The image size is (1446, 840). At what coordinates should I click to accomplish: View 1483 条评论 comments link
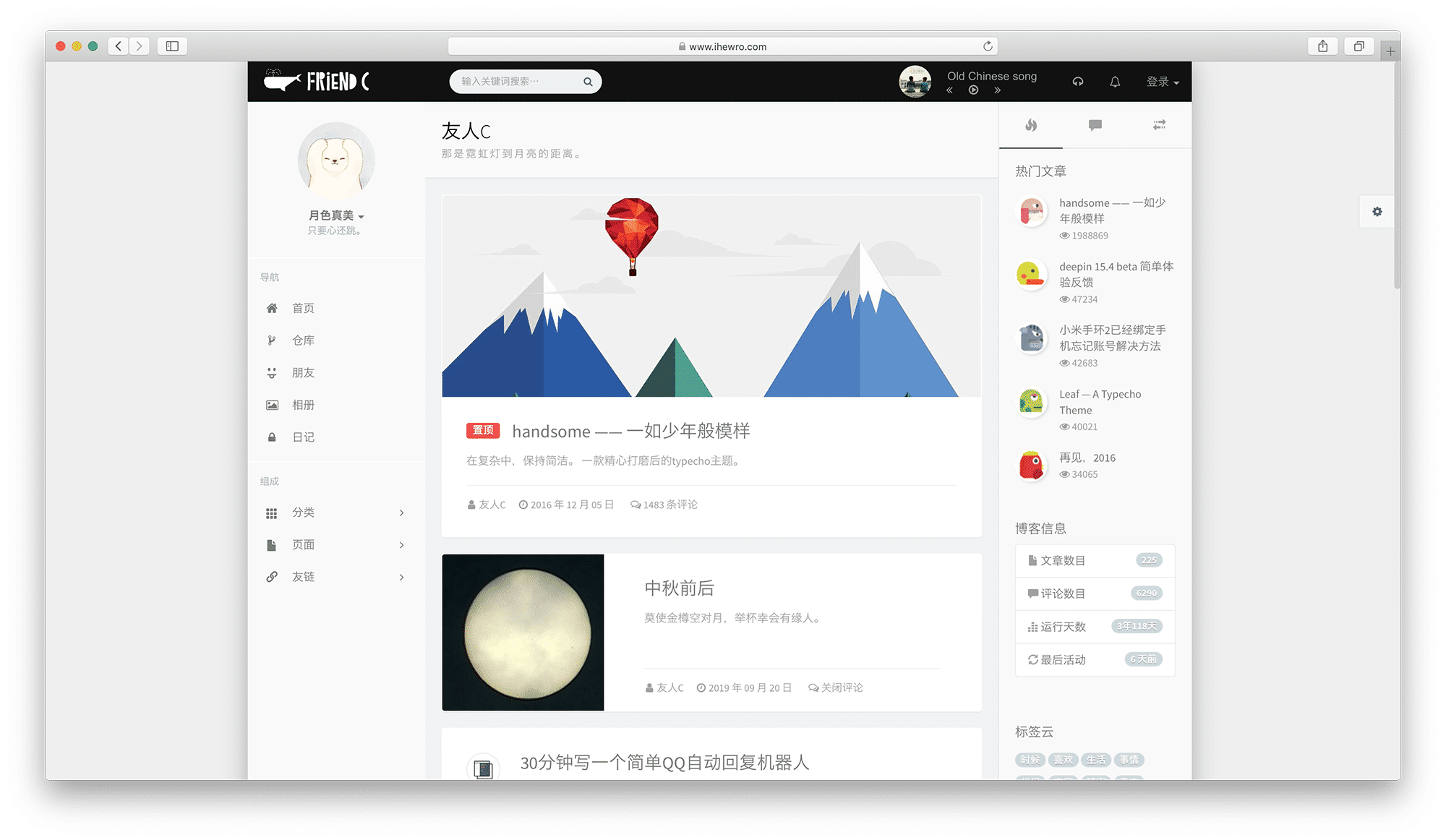(664, 505)
